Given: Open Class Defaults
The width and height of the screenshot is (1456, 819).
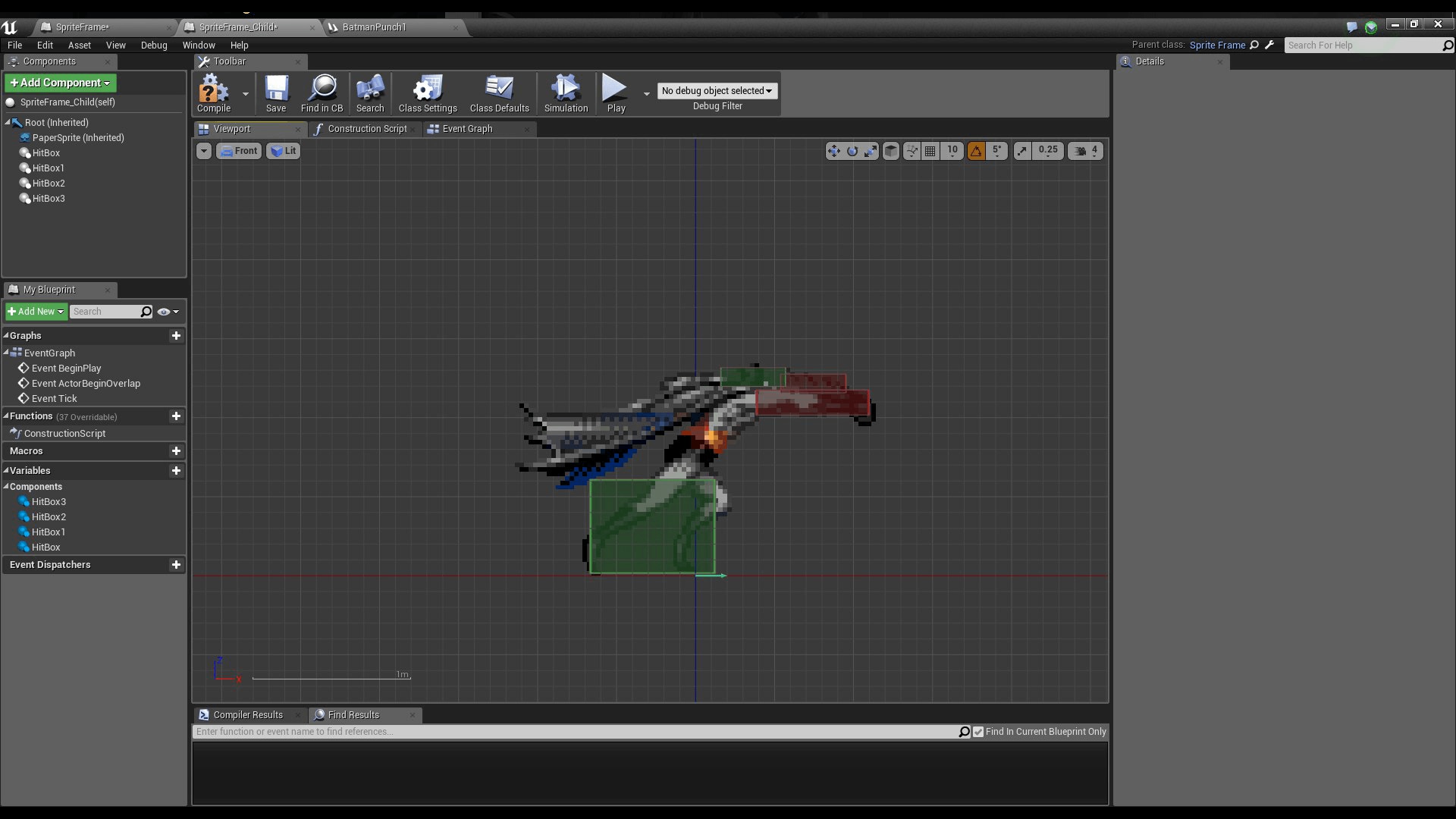Looking at the screenshot, I should pos(499,93).
